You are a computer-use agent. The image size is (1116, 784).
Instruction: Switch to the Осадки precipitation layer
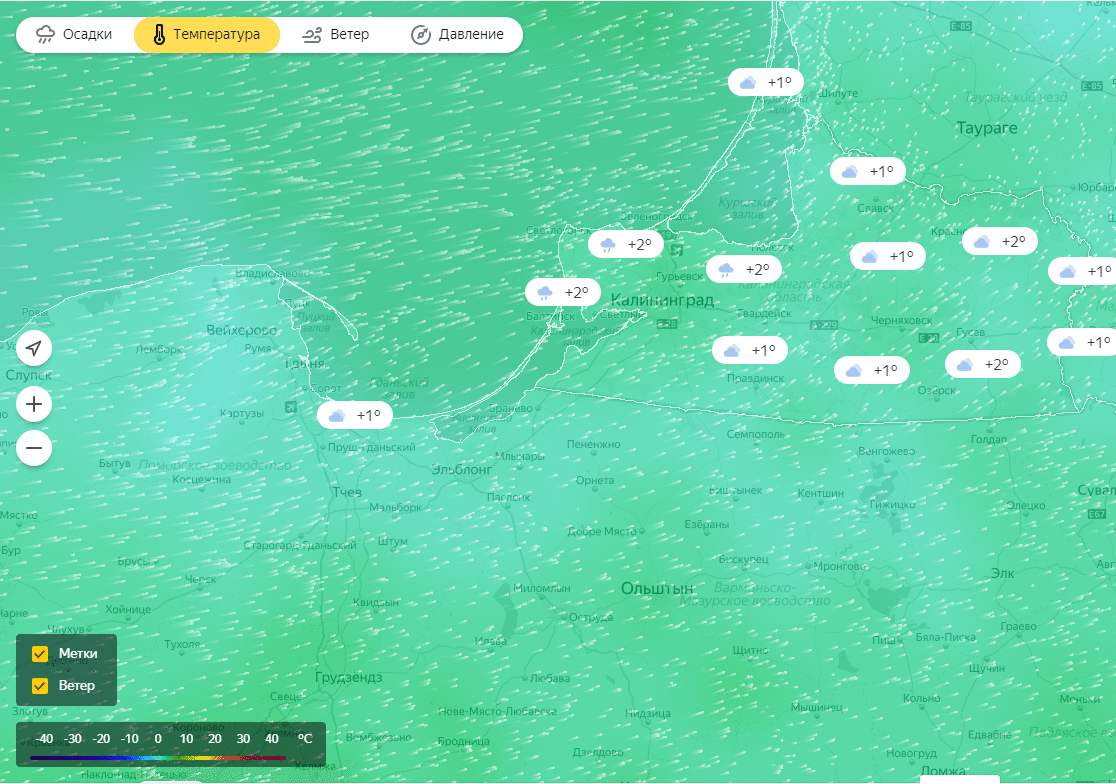(x=75, y=34)
